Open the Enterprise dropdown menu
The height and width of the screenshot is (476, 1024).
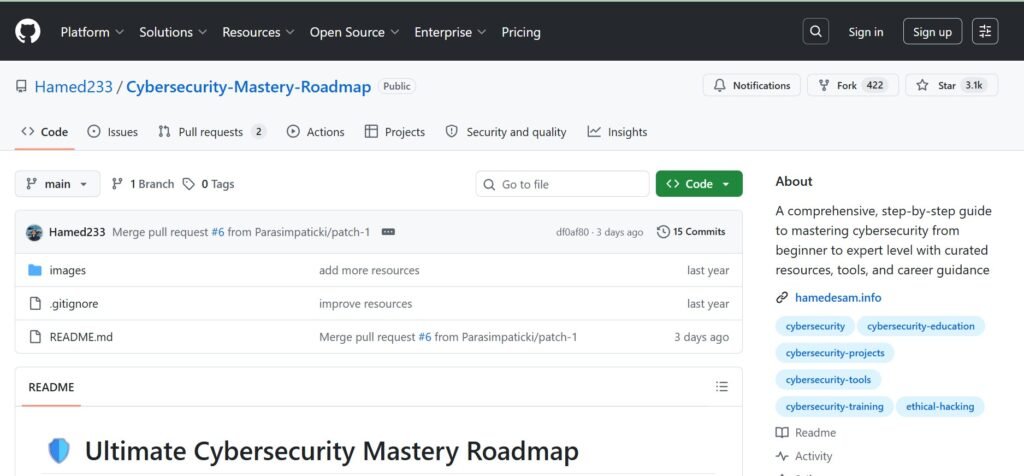coord(450,32)
